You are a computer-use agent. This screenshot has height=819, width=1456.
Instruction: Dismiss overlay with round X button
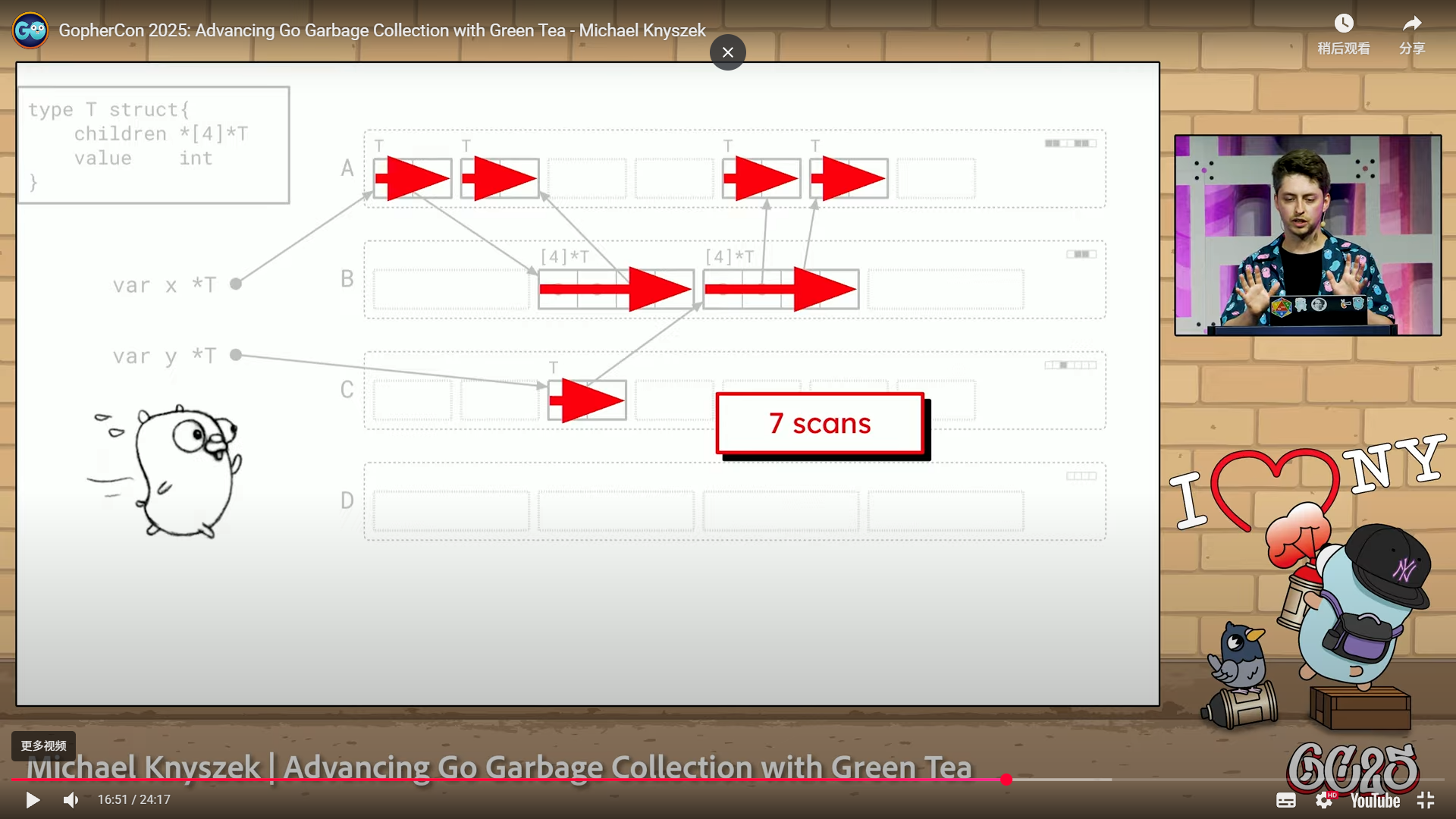[x=727, y=52]
